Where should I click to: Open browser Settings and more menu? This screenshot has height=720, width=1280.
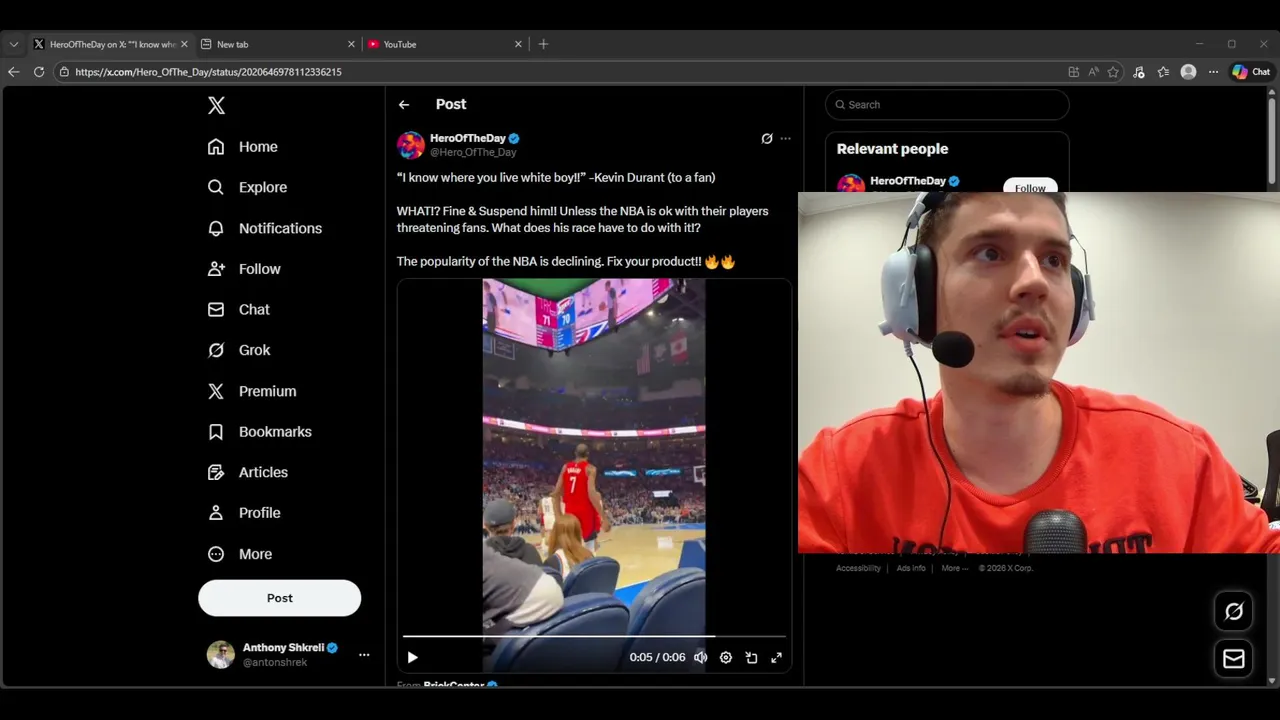[x=1213, y=72]
